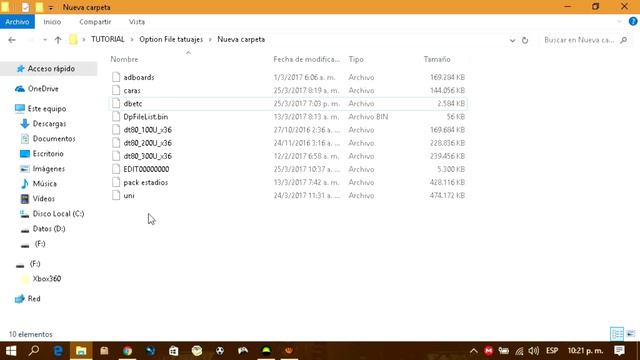Select the EDIT00000000 file
The image size is (640, 360).
coord(288,169)
